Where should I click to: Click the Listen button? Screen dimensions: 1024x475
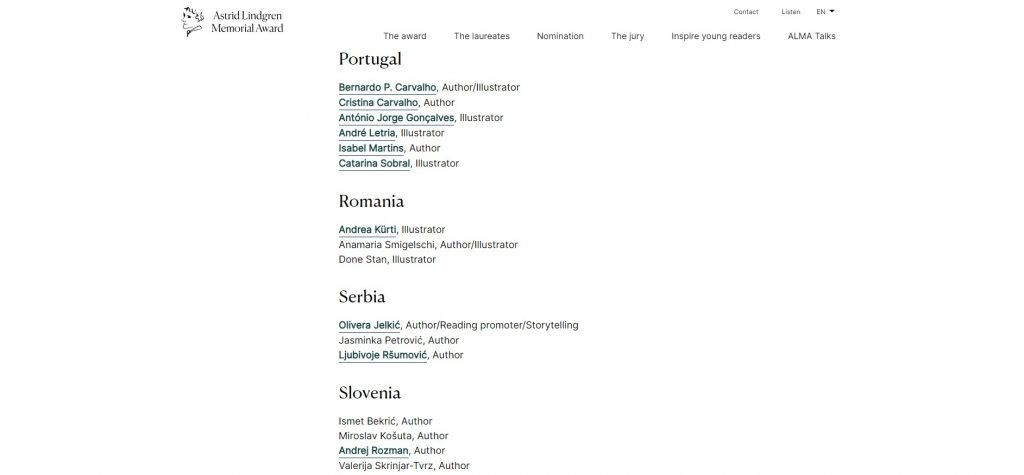pos(790,12)
